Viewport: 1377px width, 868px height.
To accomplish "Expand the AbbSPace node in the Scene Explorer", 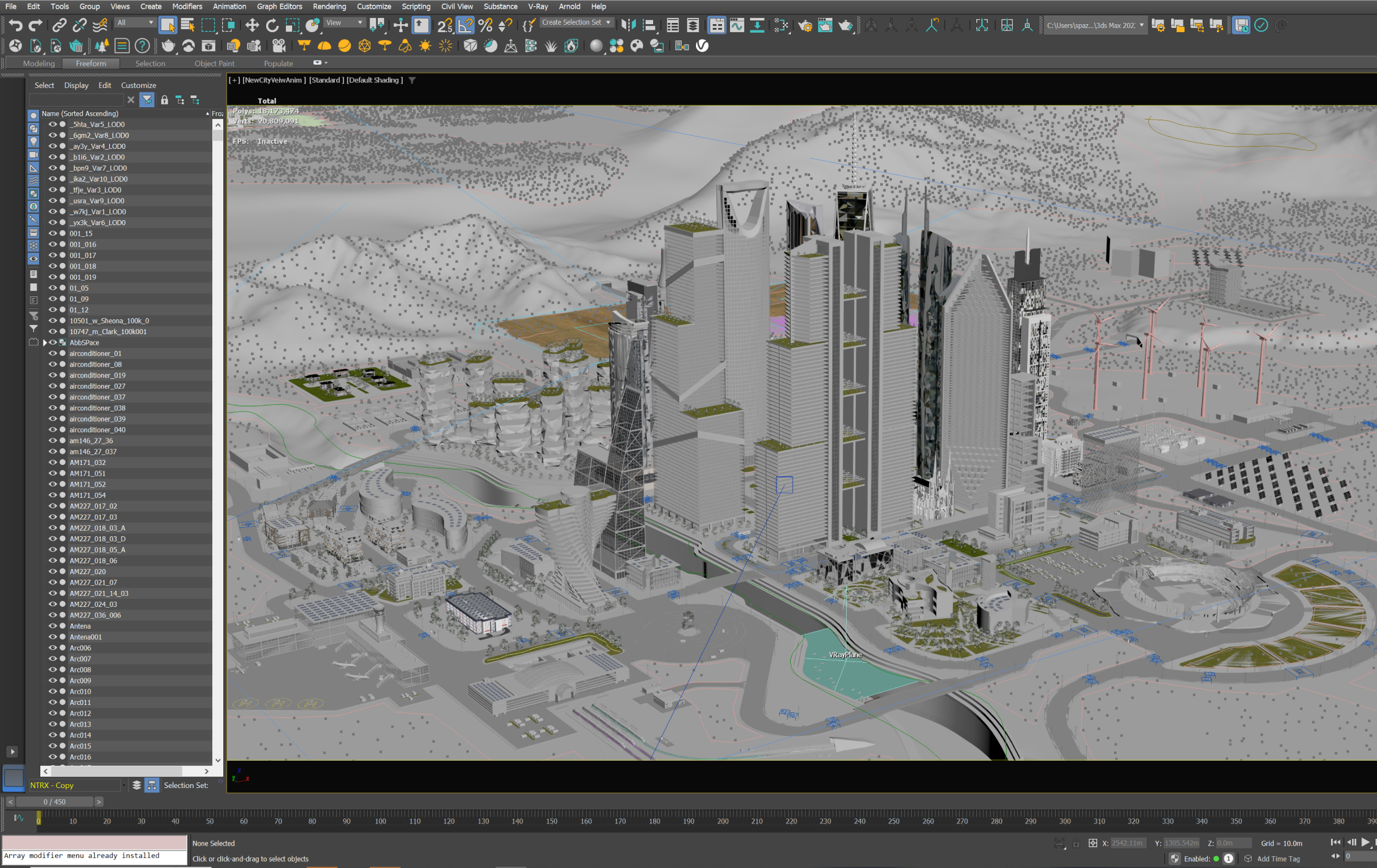I will (x=44, y=342).
